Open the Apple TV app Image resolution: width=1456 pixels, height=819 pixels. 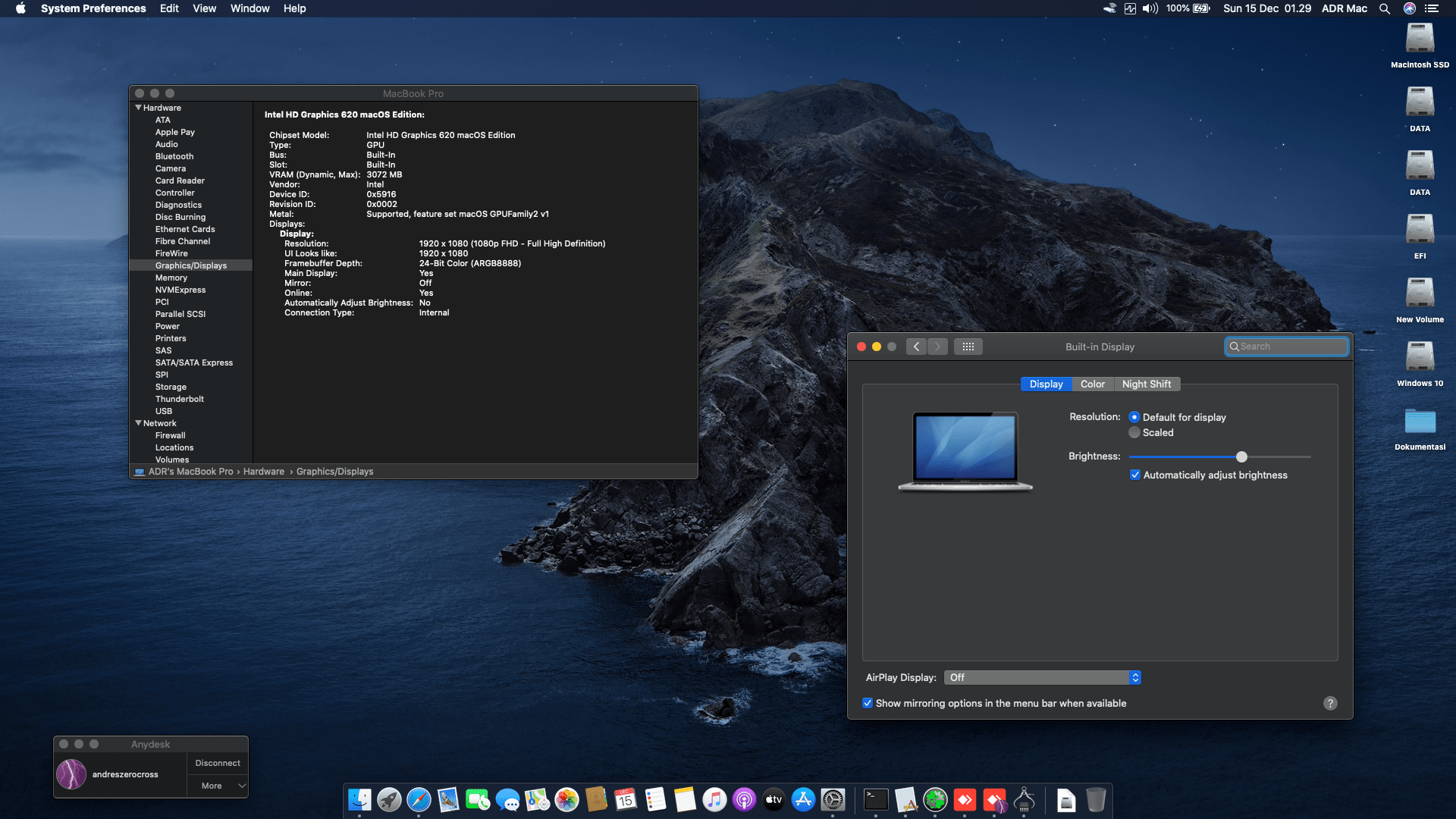tap(773, 800)
